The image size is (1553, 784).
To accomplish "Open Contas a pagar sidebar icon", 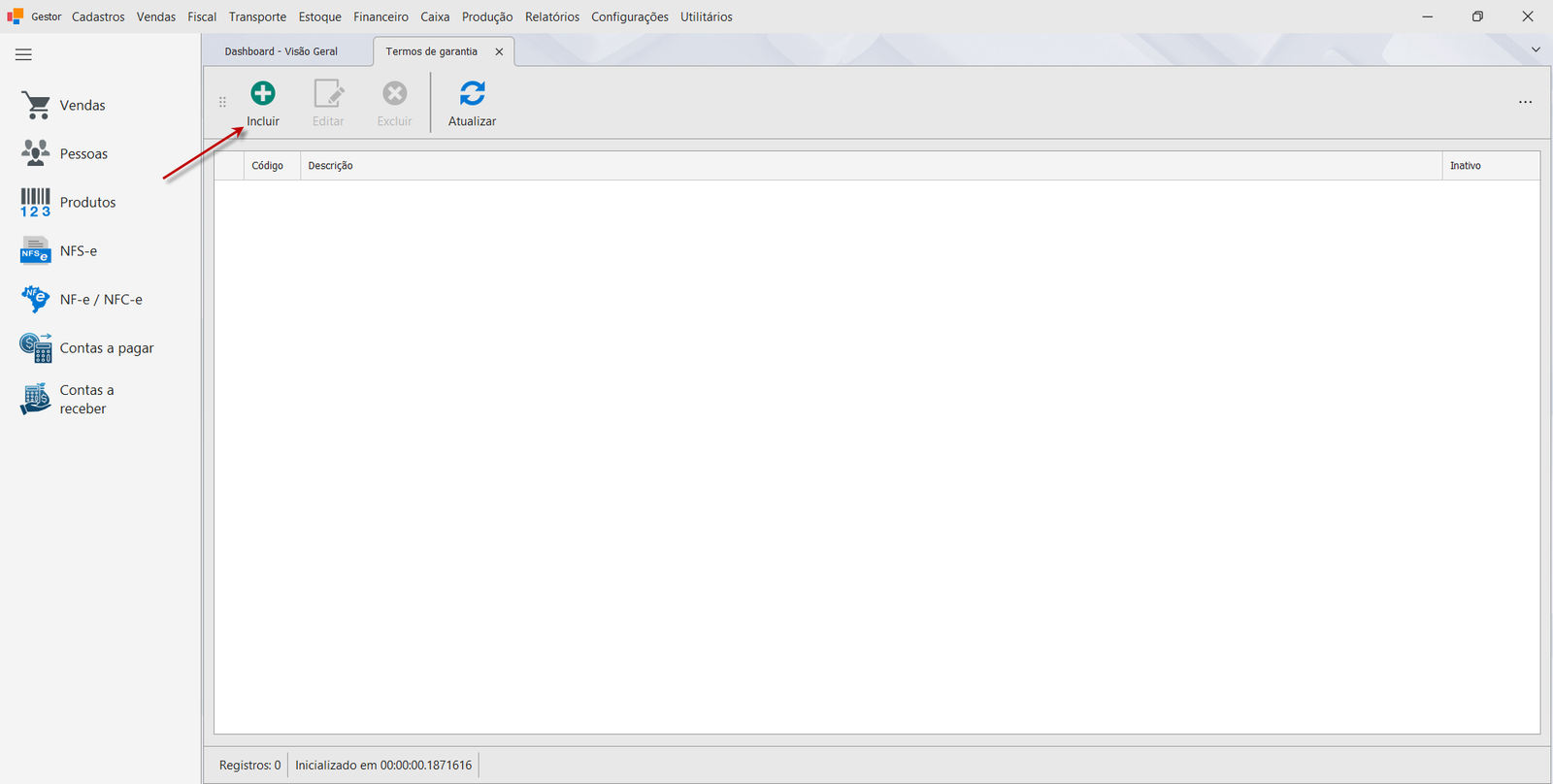I will click(36, 347).
